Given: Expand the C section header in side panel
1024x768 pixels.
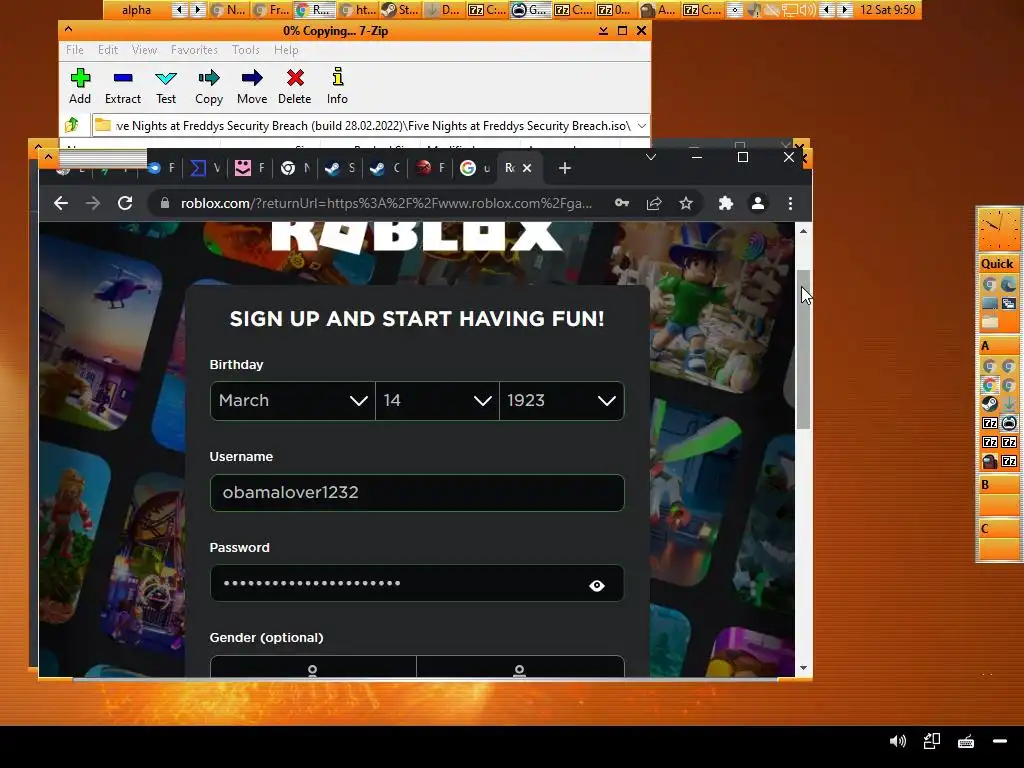Looking at the screenshot, I should [x=997, y=528].
